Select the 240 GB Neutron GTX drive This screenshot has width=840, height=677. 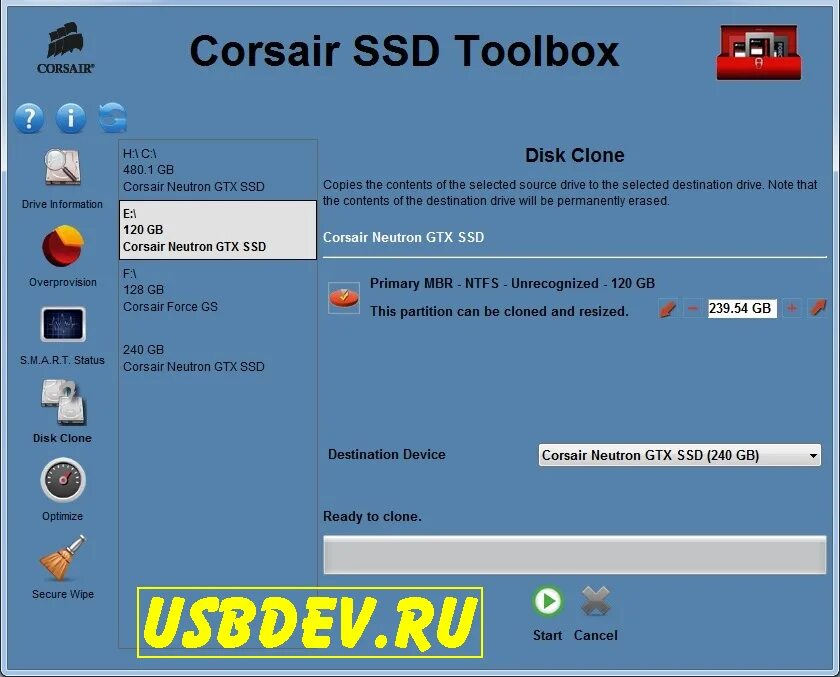point(218,358)
